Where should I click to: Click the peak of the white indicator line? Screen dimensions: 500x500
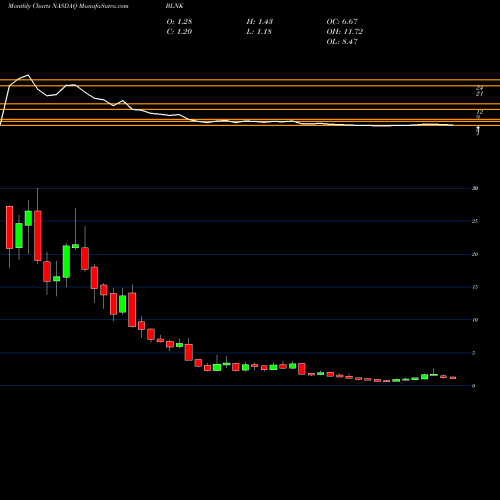click(x=28, y=75)
